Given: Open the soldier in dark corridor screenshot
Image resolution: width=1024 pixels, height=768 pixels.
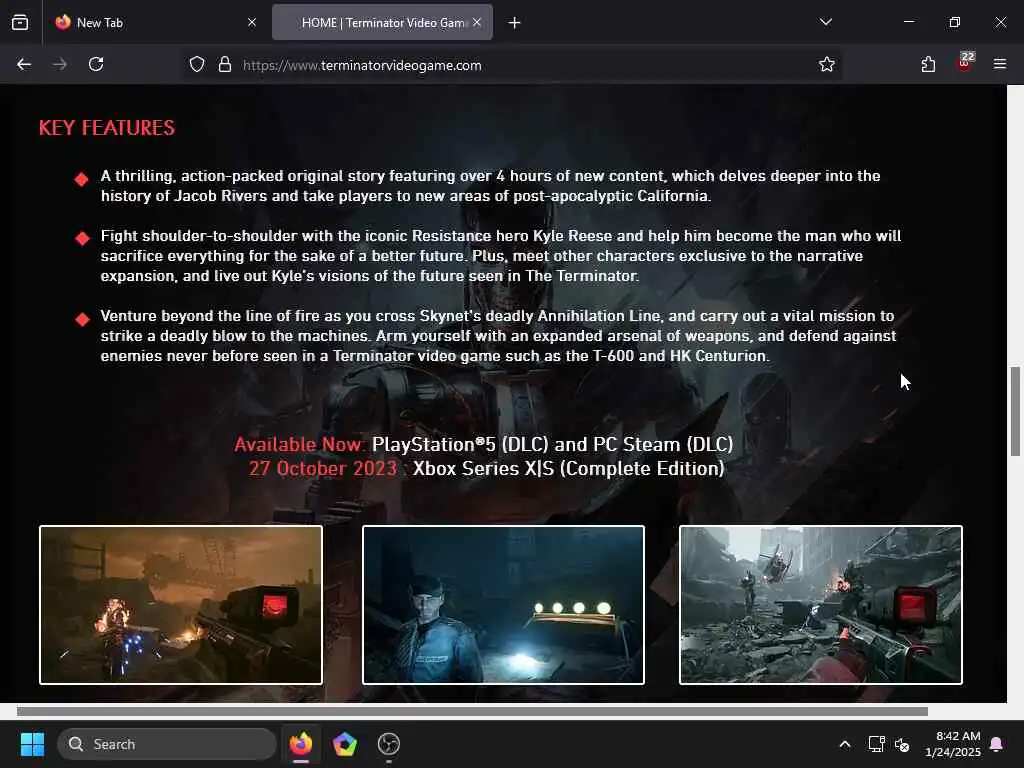Looking at the screenshot, I should pyautogui.click(x=504, y=605).
